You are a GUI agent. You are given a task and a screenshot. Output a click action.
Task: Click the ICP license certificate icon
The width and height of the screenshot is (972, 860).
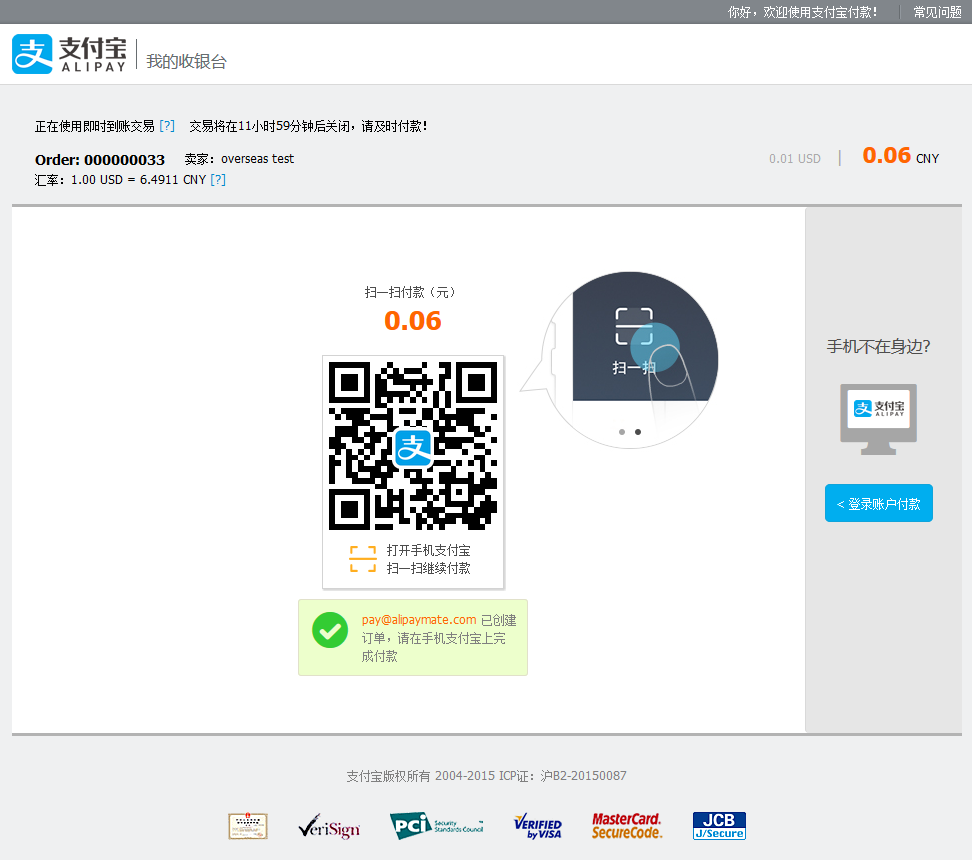point(247,825)
